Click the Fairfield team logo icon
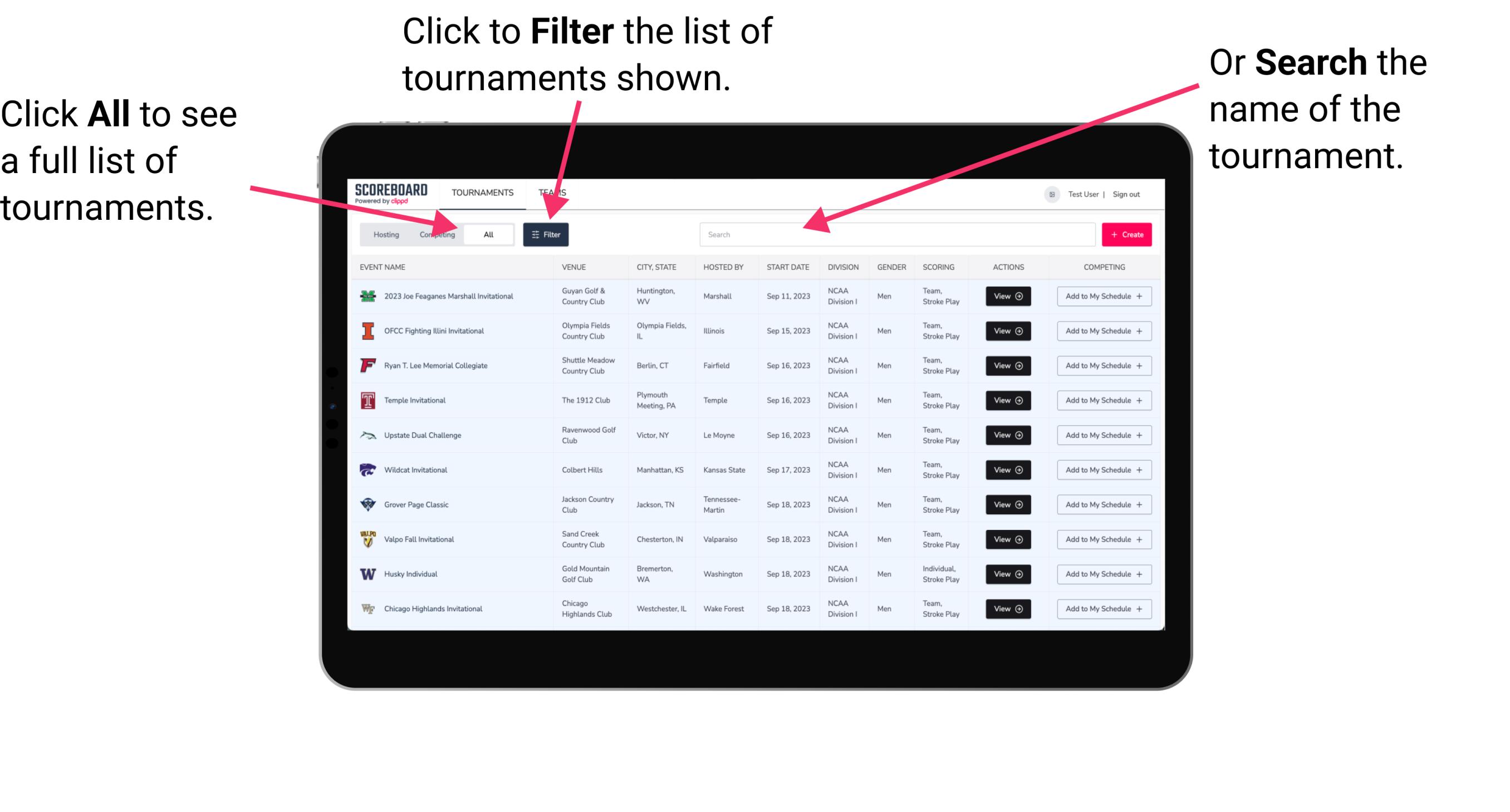The width and height of the screenshot is (1510, 812). (369, 365)
